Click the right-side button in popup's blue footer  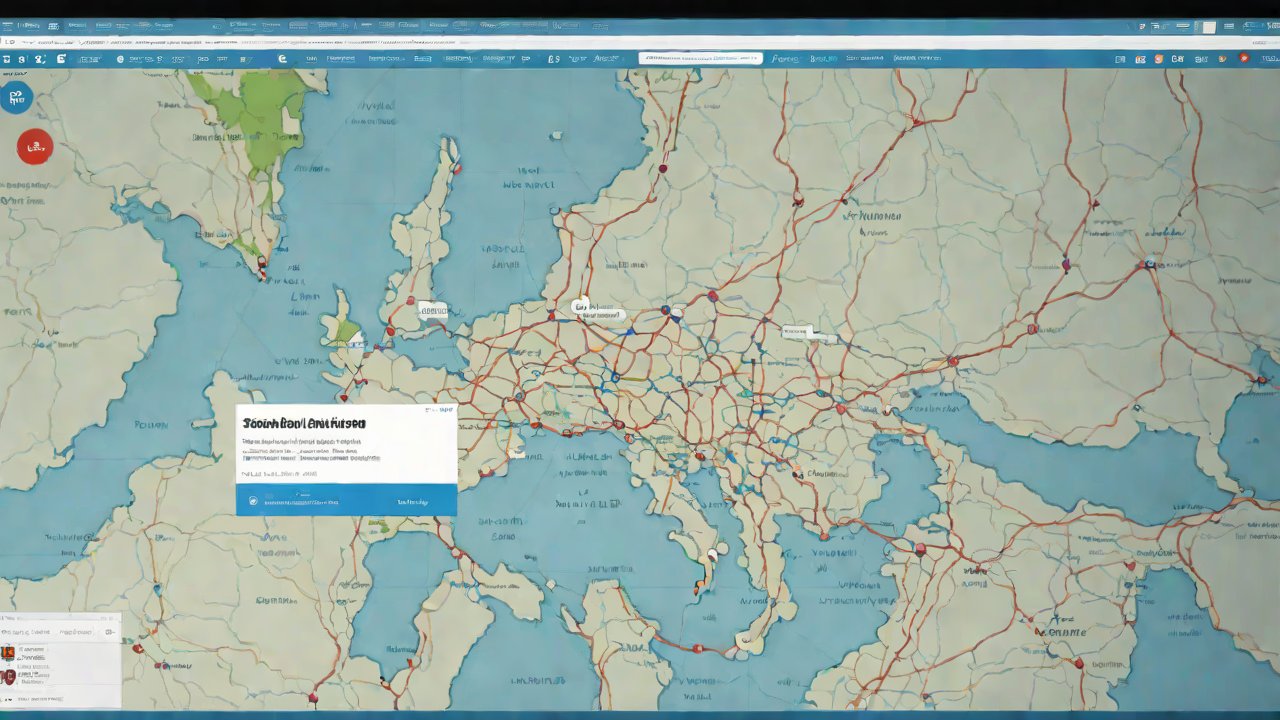pyautogui.click(x=412, y=502)
